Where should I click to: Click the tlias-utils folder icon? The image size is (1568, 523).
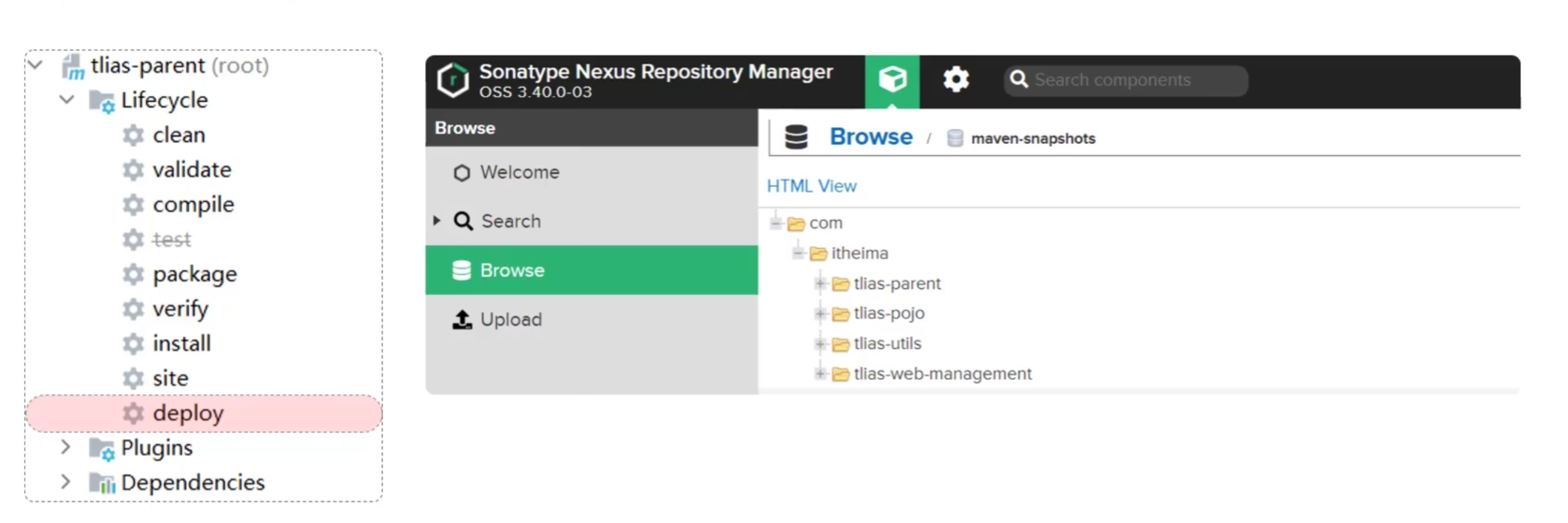pos(841,345)
